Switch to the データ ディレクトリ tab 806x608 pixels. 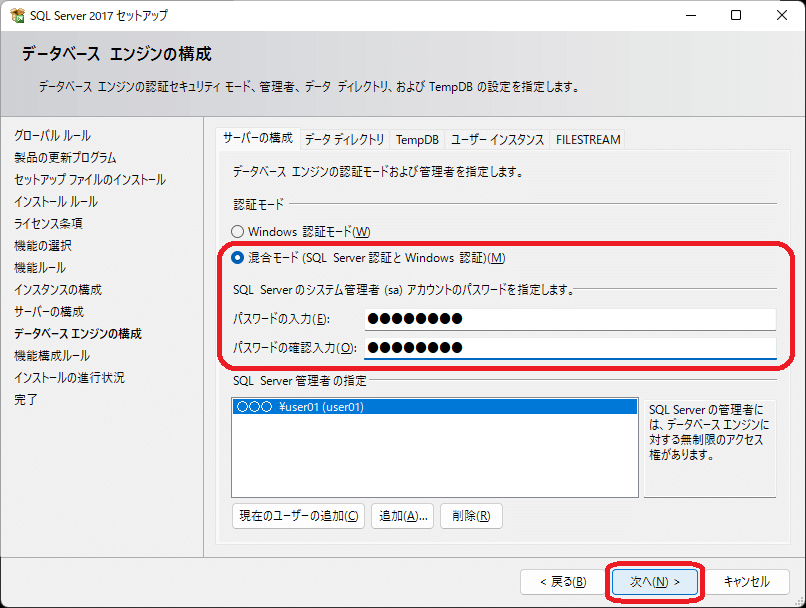pos(344,139)
